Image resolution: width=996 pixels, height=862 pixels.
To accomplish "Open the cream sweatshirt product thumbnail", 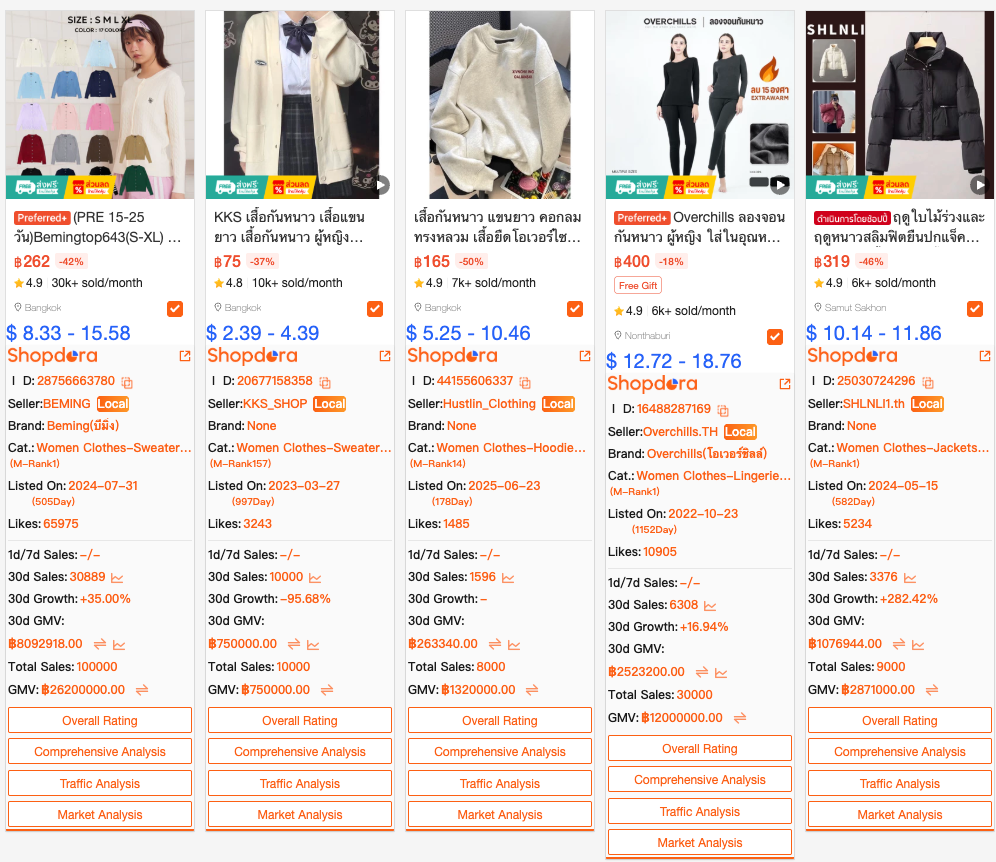I will pos(500,105).
